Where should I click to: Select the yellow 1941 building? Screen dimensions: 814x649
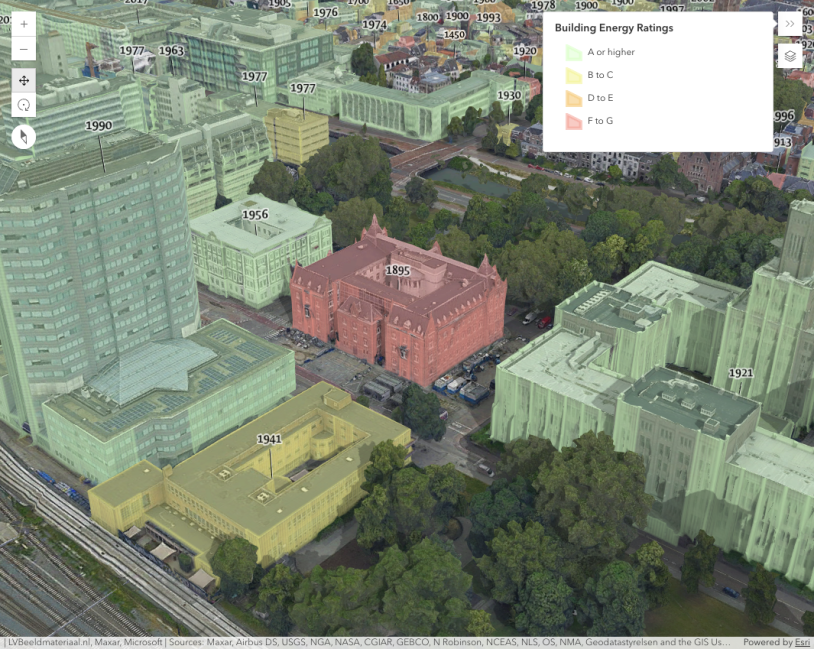coord(260,480)
